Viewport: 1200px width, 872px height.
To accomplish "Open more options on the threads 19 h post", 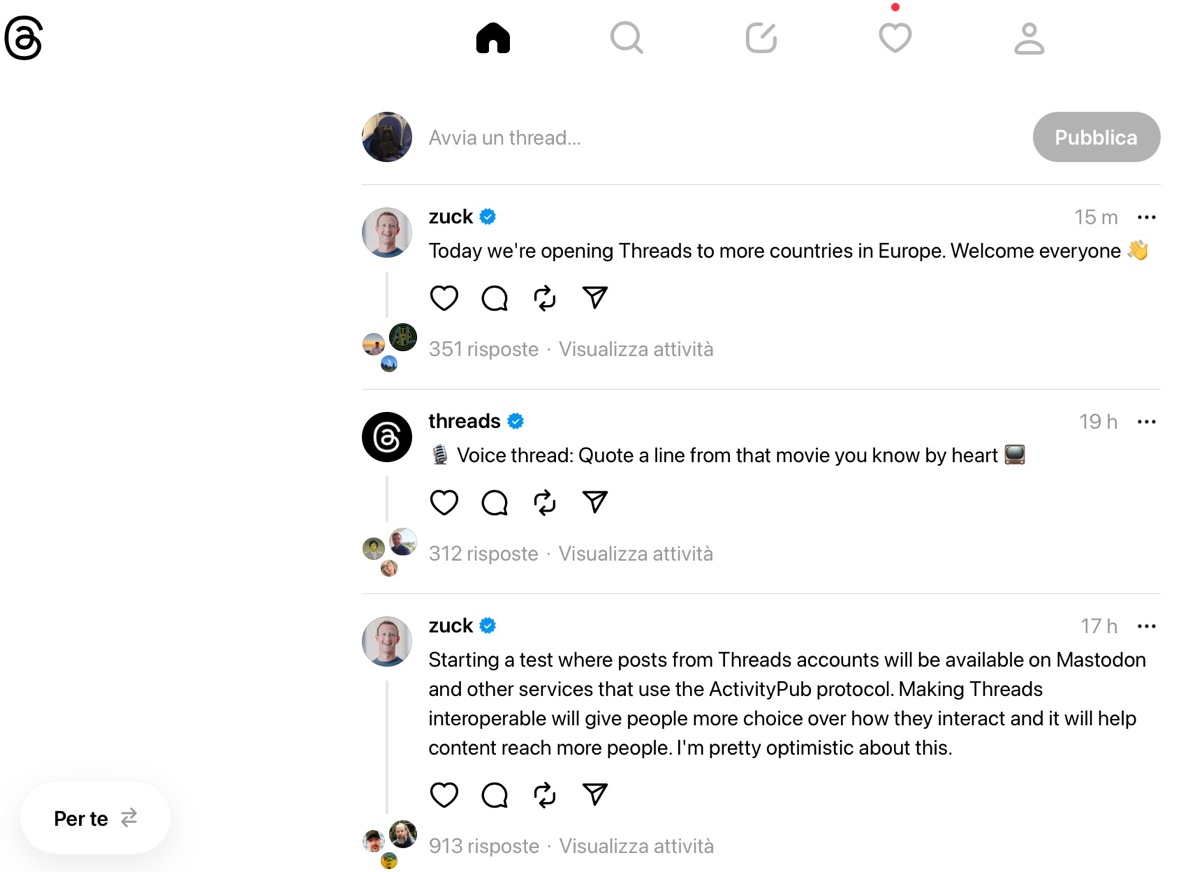I will pos(1146,422).
